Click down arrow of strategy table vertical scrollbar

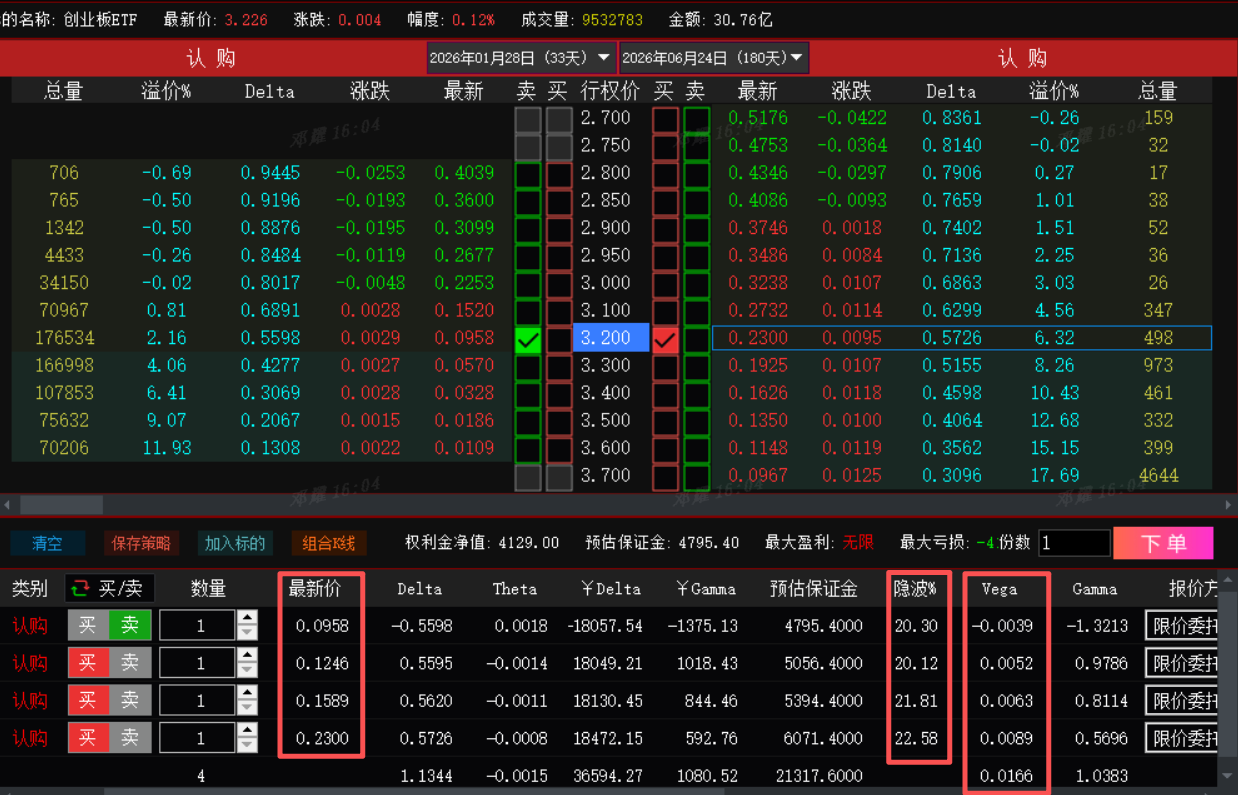click(1229, 776)
